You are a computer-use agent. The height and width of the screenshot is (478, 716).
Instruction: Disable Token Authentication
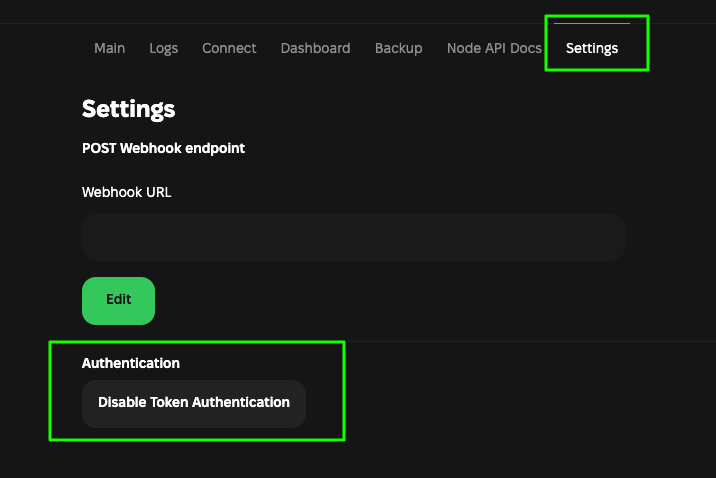pos(194,403)
